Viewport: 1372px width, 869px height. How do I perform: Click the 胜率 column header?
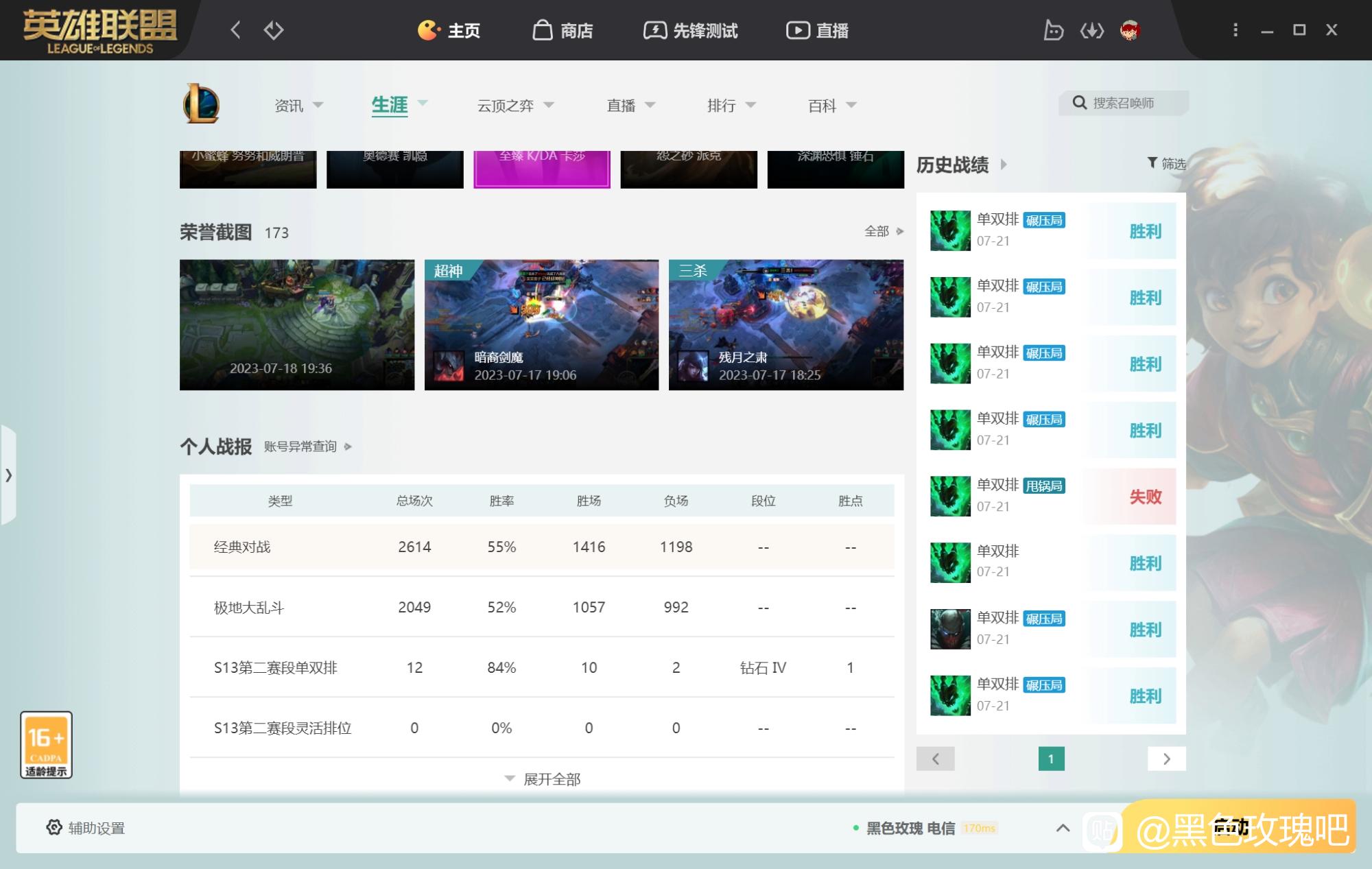coord(501,501)
